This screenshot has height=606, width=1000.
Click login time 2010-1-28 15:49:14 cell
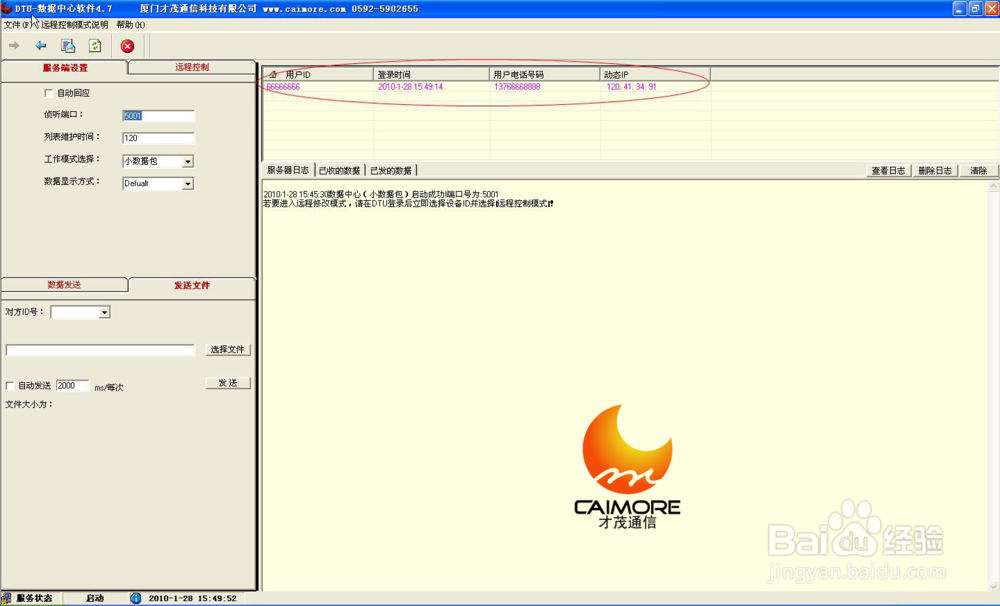[x=410, y=87]
